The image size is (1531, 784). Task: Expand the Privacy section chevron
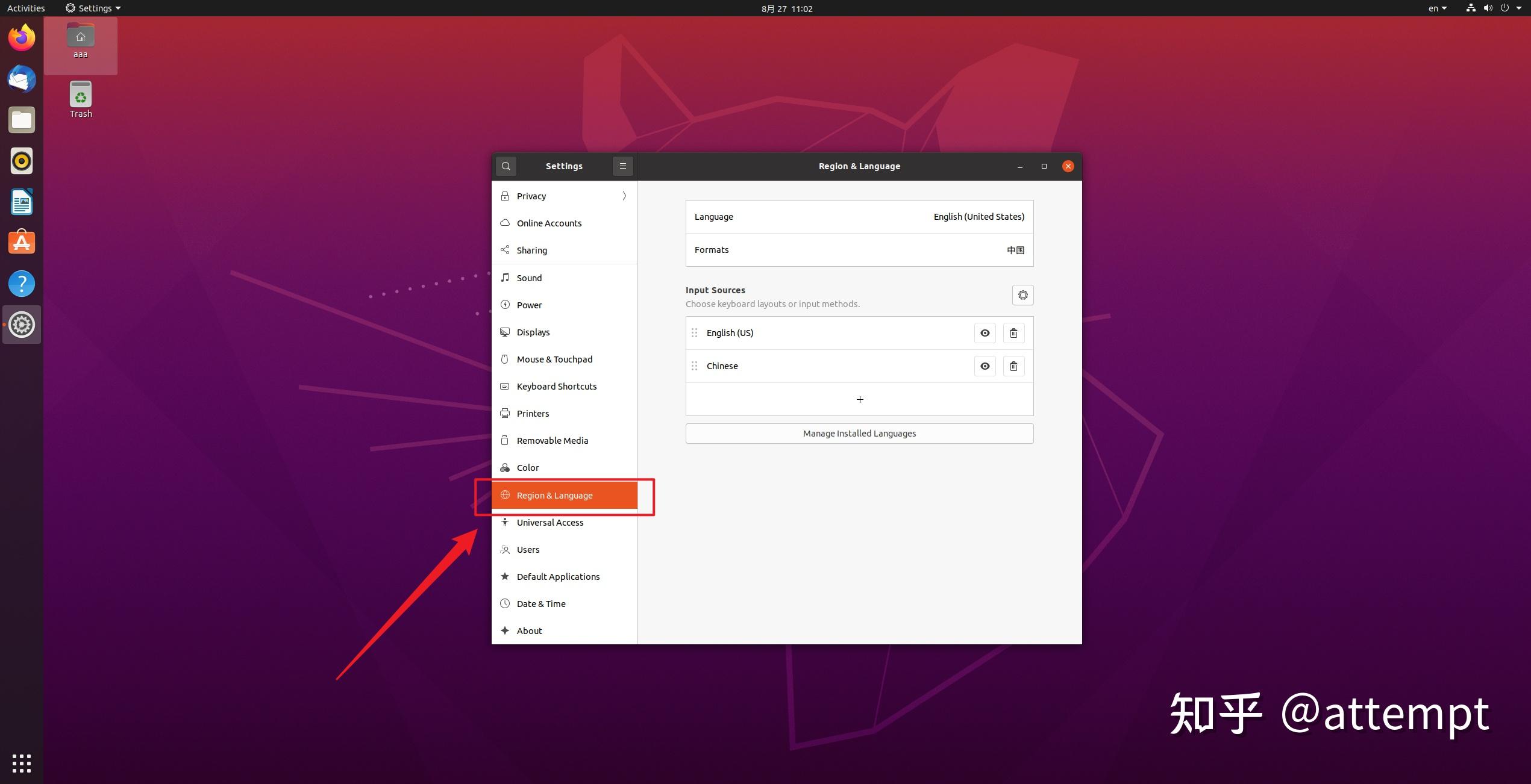coord(624,196)
